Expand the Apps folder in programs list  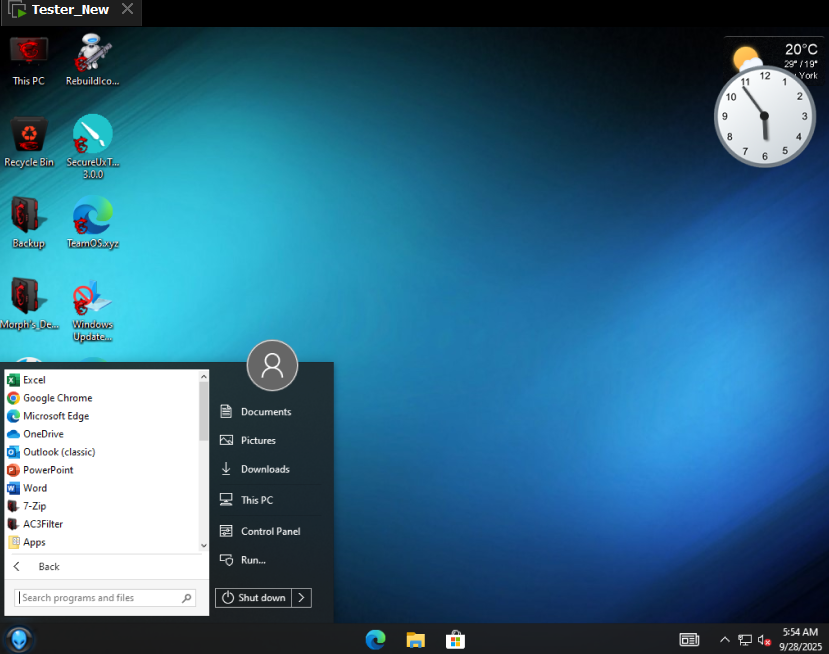coord(34,542)
